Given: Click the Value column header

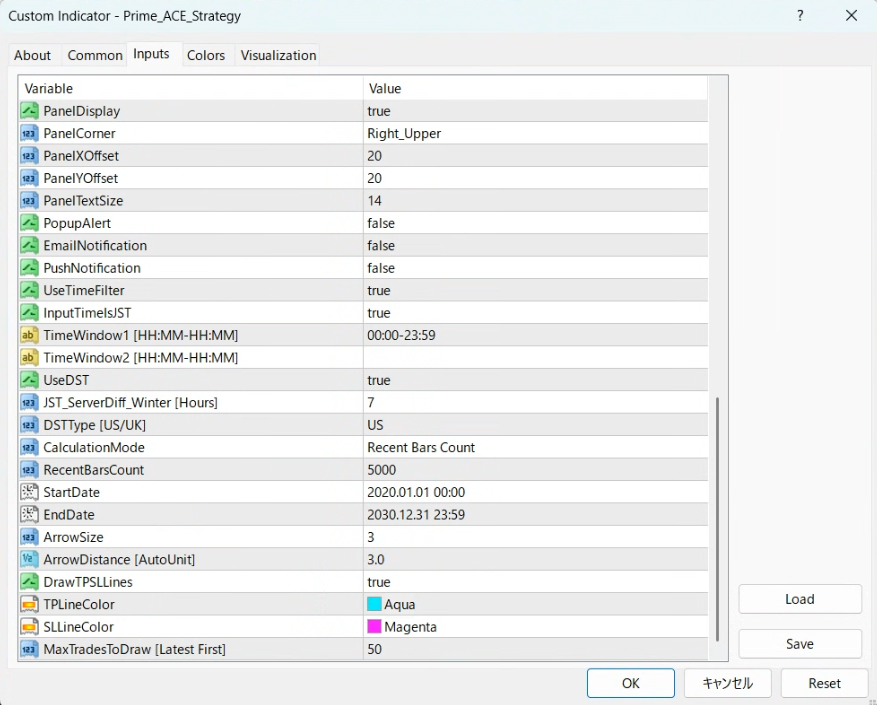Looking at the screenshot, I should pyautogui.click(x=535, y=88).
